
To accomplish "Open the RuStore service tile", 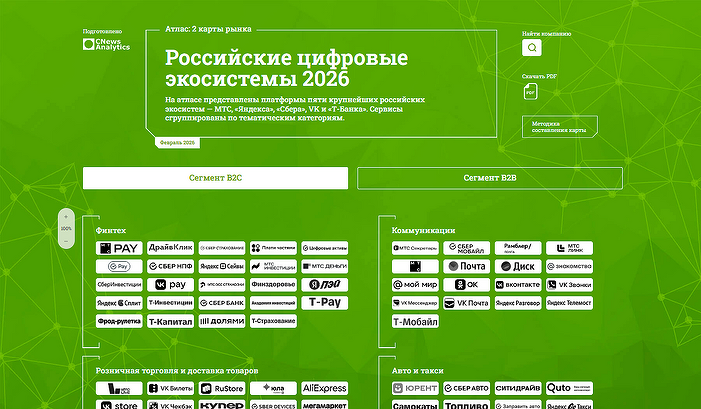I will click(x=222, y=388).
